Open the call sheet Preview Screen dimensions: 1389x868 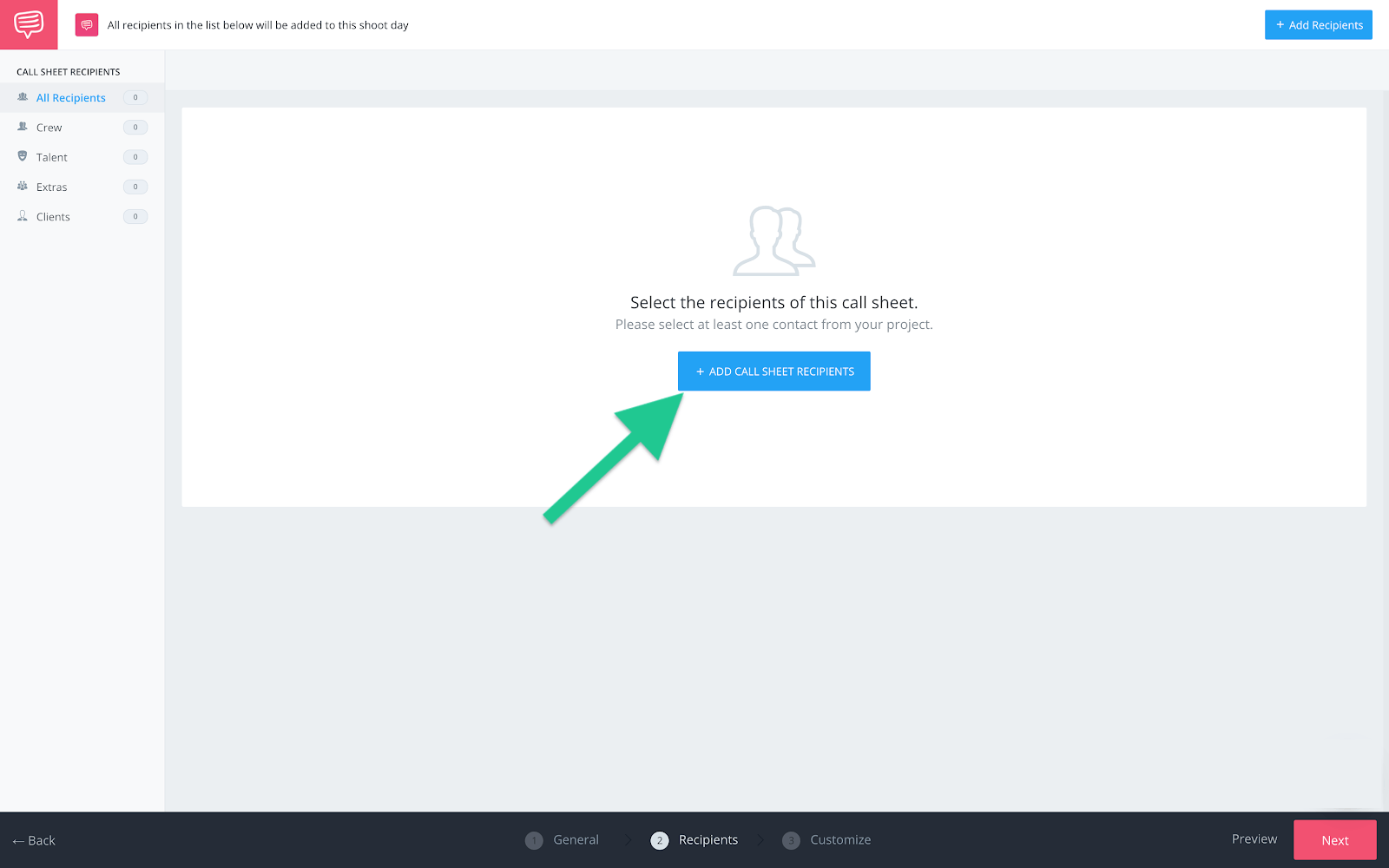click(x=1254, y=839)
